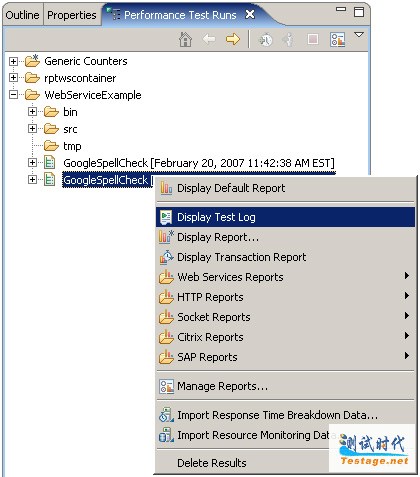Viewport: 420px width, 477px height.
Task: Choose Delete Results
Action: (x=285, y=463)
